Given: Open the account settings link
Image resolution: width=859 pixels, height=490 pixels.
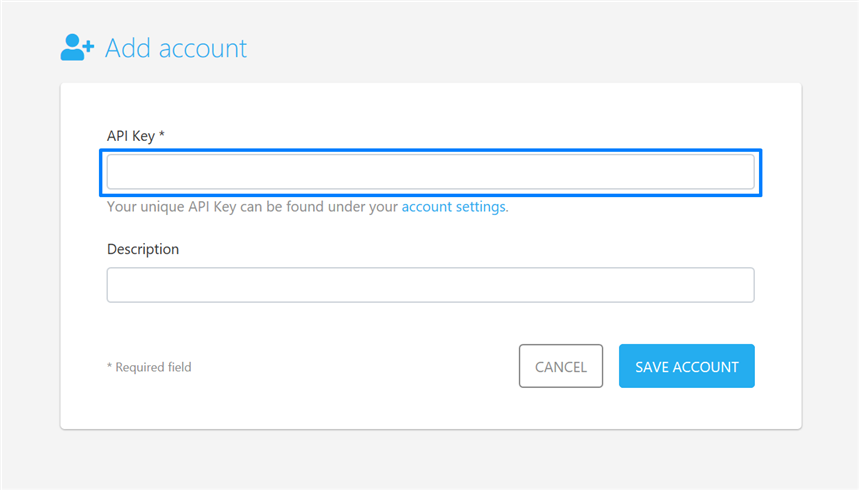Looking at the screenshot, I should click(454, 208).
